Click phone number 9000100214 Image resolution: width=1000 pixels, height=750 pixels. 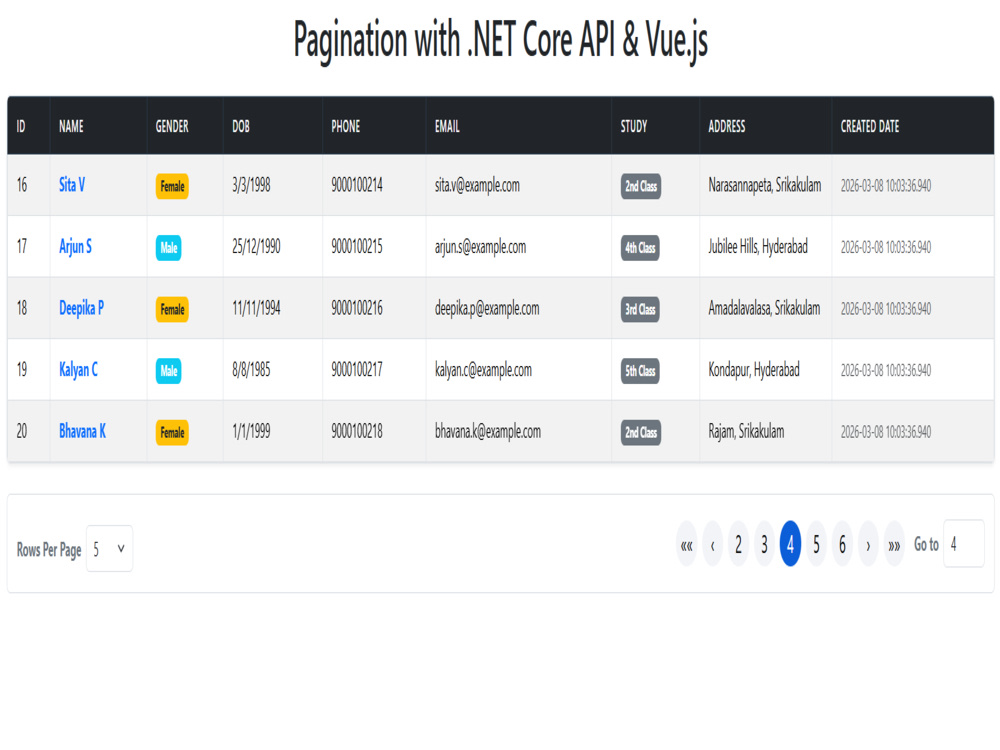(357, 186)
